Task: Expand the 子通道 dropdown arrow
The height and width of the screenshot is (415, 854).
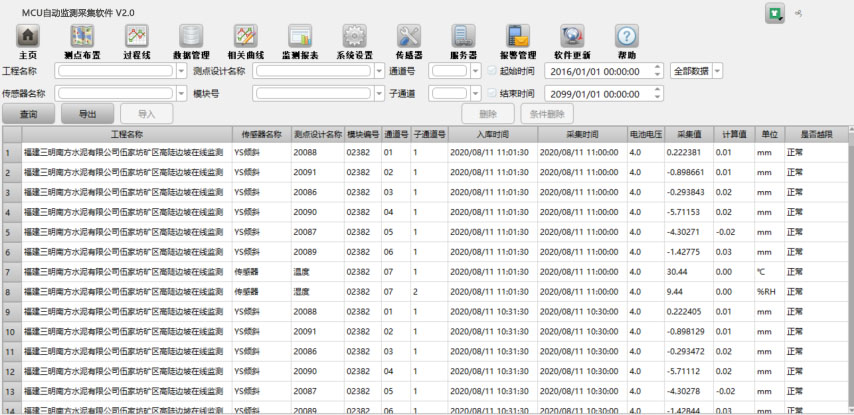Action: point(475,94)
